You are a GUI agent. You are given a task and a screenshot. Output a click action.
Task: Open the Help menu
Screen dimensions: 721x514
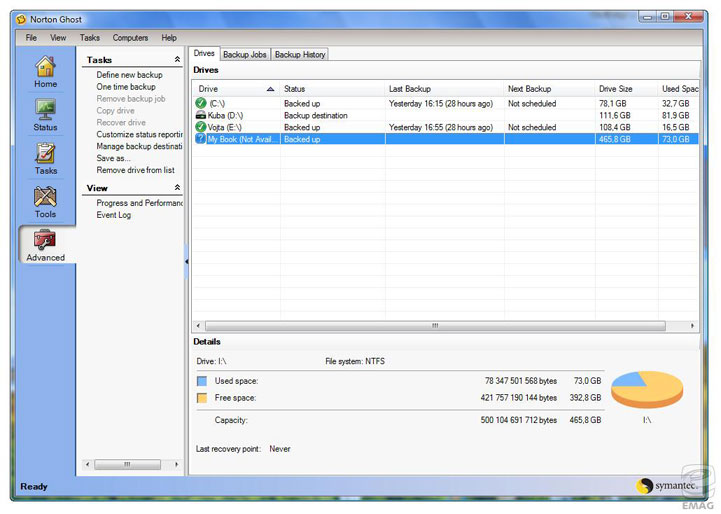[169, 38]
